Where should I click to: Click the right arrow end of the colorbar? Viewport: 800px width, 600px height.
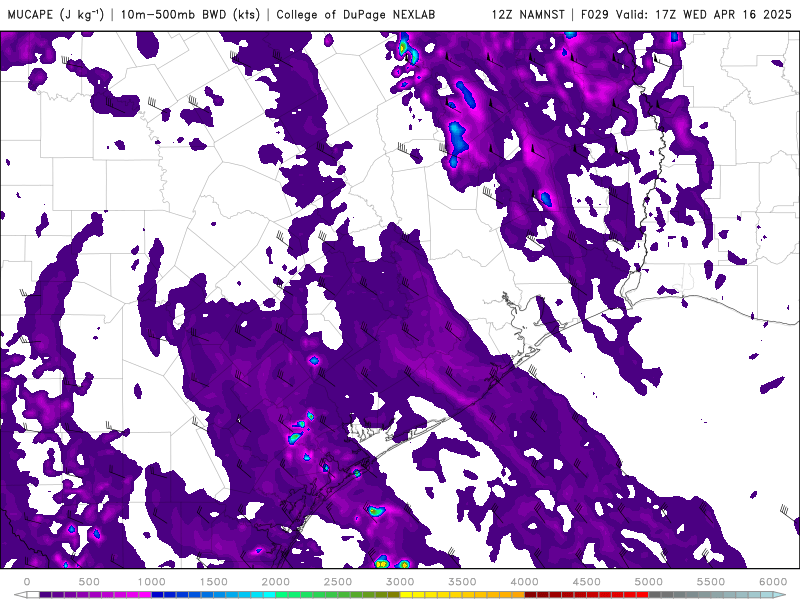[779, 595]
